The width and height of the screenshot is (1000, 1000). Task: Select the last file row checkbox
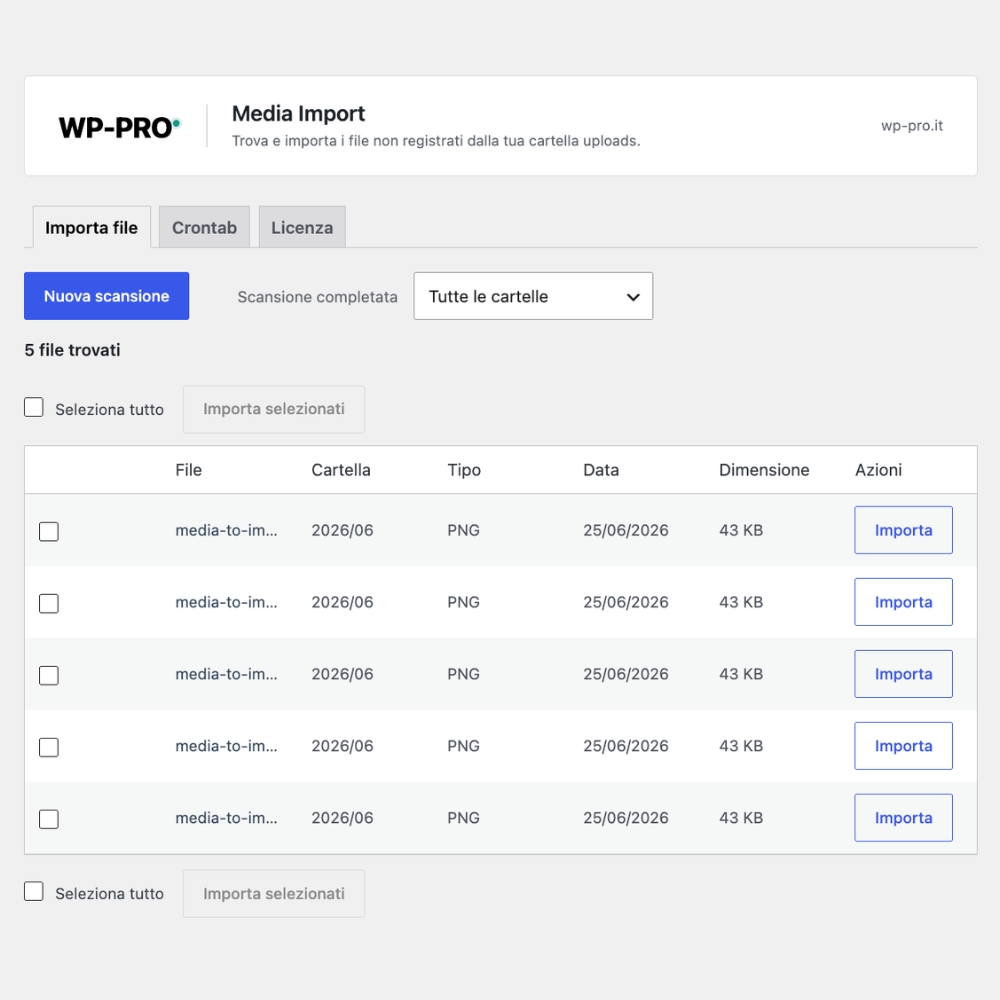[x=48, y=819]
